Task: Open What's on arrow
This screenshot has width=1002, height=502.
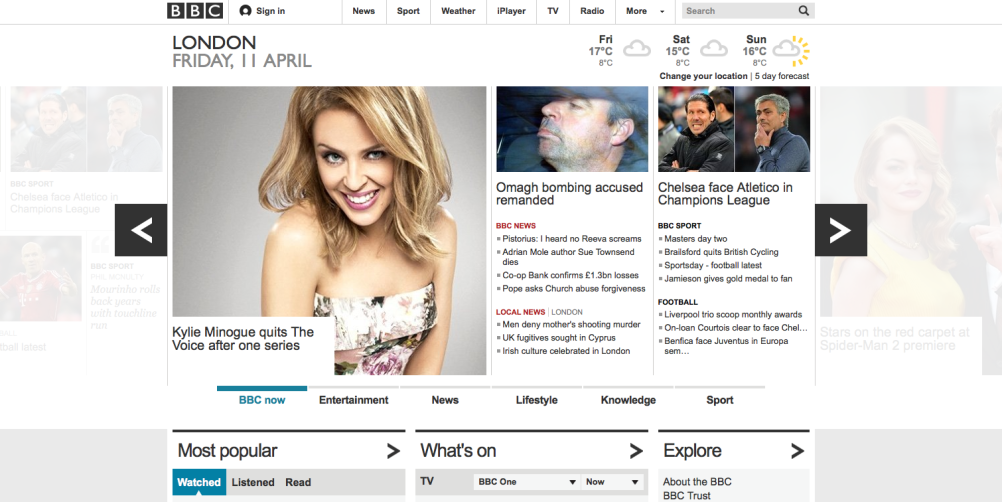Action: [x=636, y=451]
